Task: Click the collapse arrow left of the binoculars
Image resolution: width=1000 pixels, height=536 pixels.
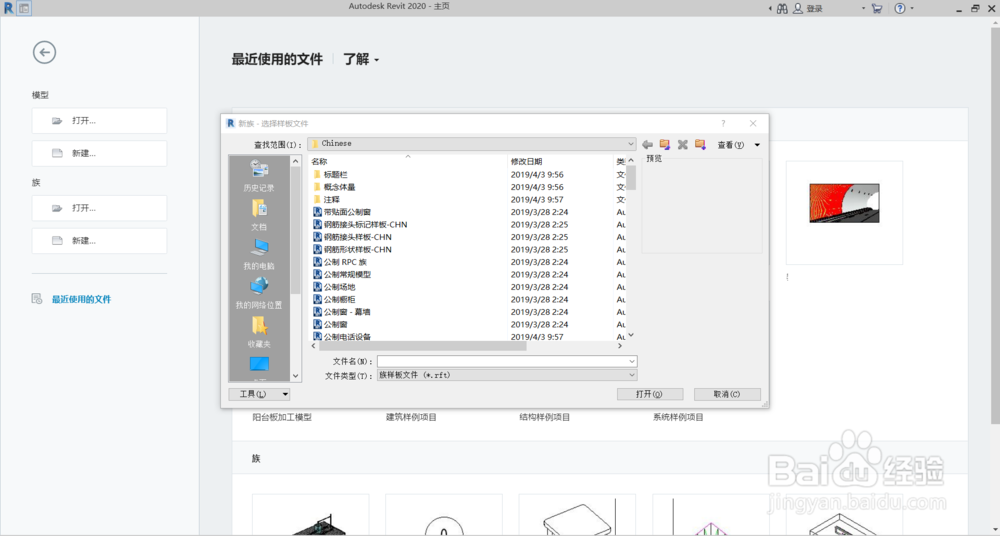Action: (770, 8)
